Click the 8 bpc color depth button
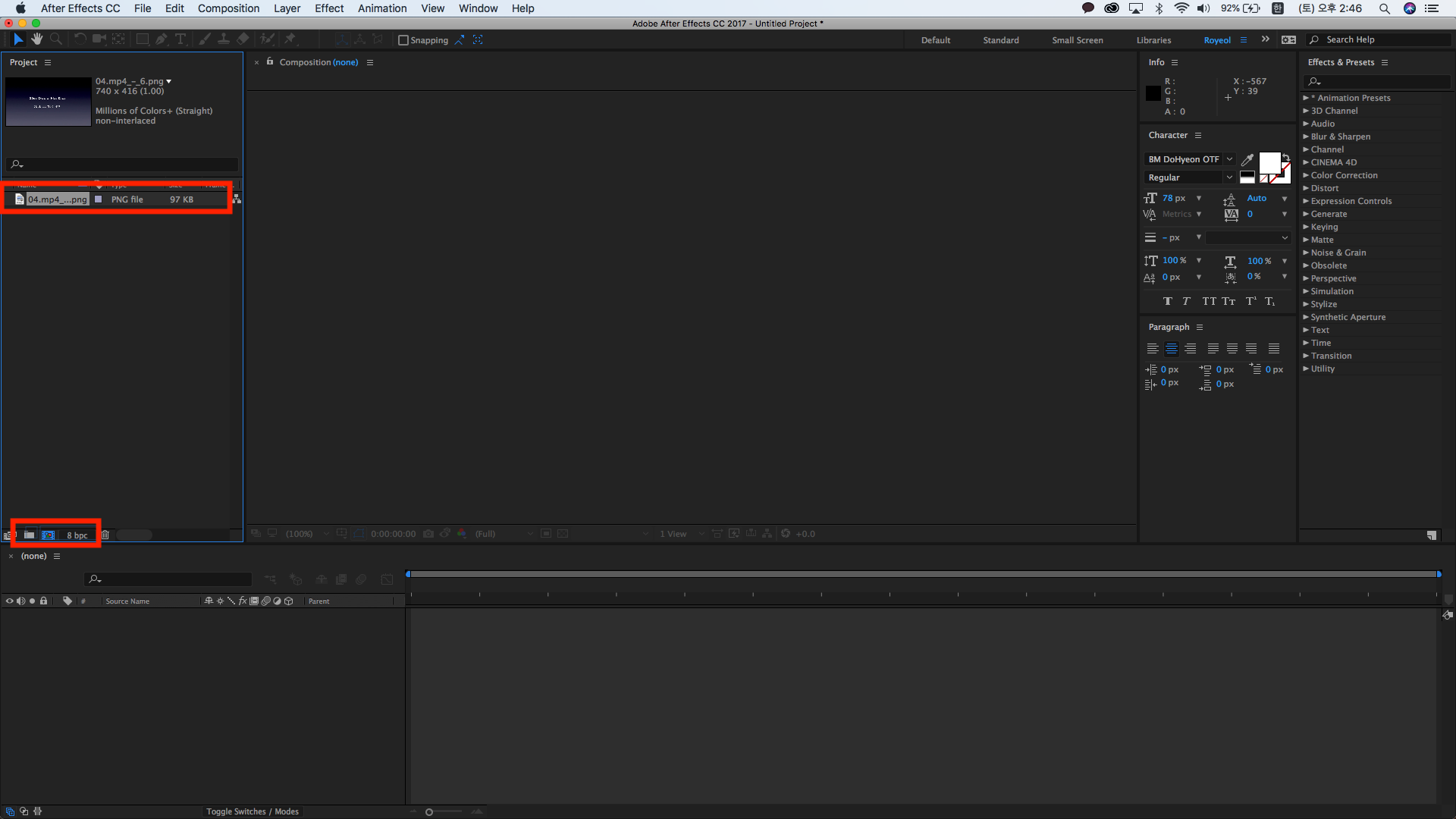Viewport: 1456px width, 819px height. (77, 535)
